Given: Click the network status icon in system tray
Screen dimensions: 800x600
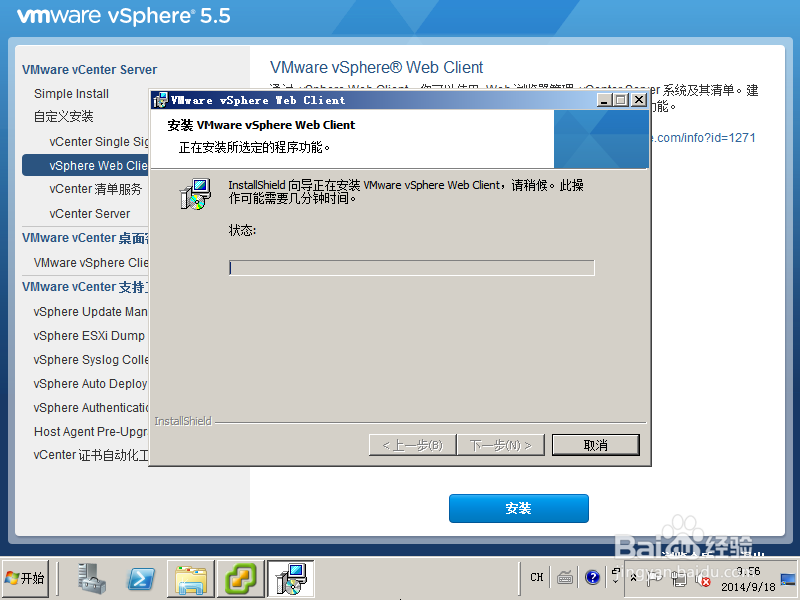Looking at the screenshot, I should coord(680,578).
